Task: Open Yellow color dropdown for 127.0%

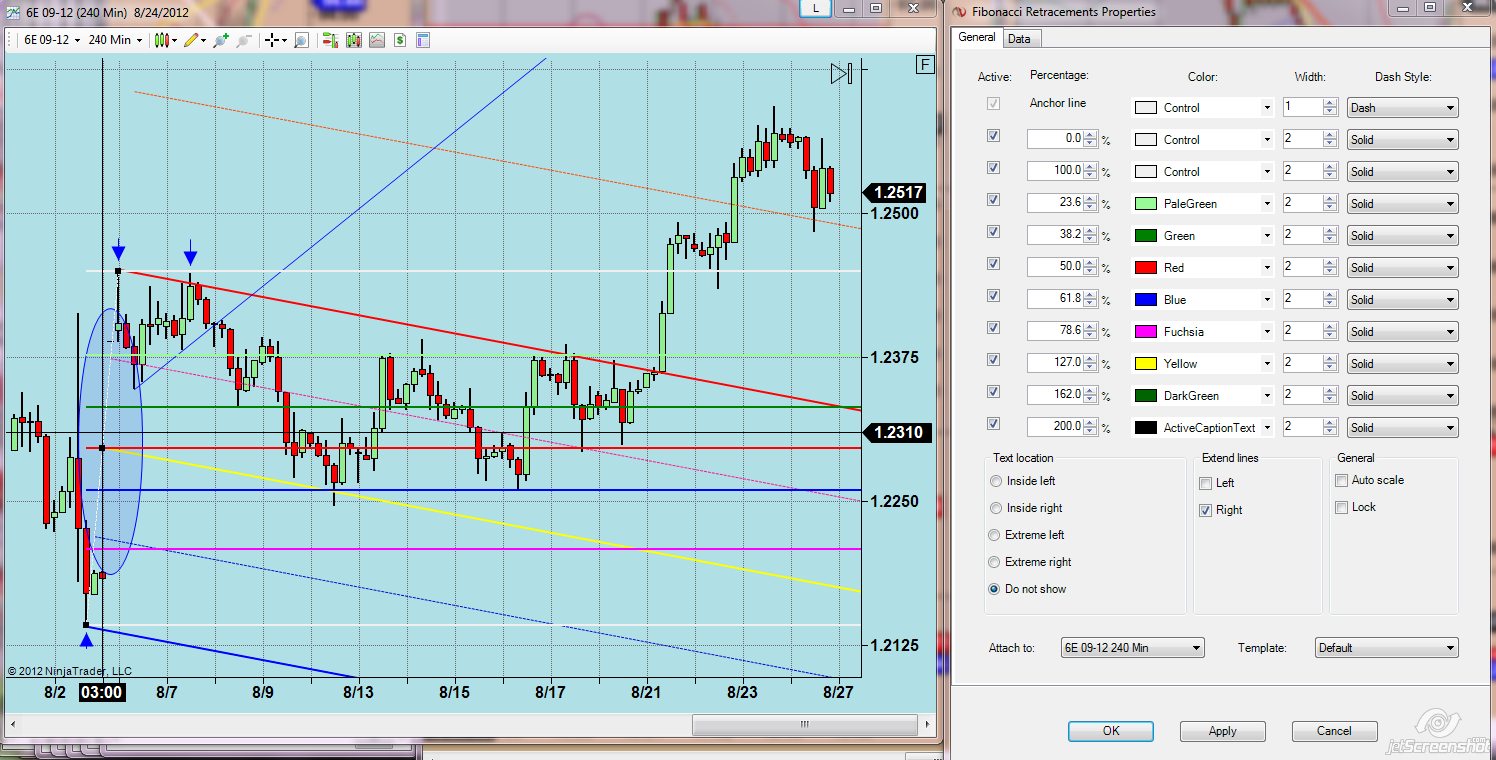Action: tap(1267, 364)
